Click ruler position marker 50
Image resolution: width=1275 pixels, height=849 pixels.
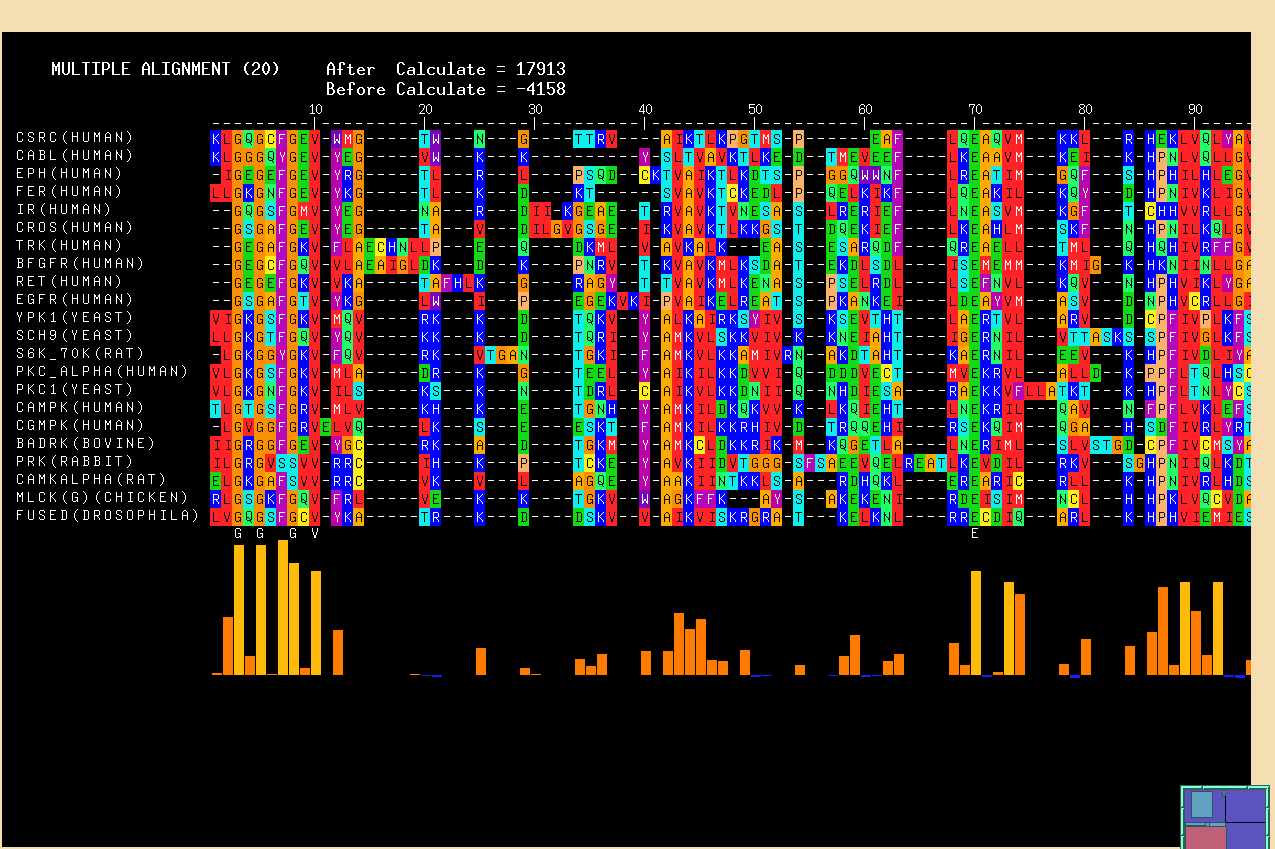coord(755,110)
